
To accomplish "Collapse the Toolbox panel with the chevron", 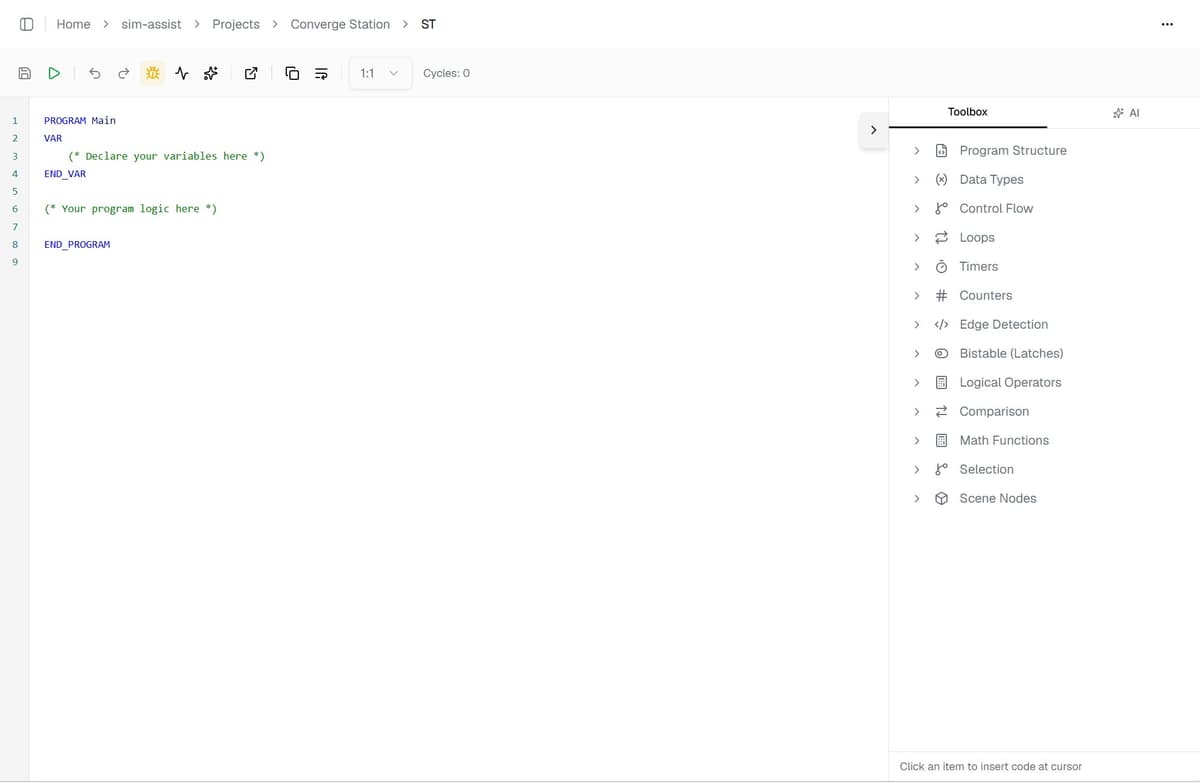I will pyautogui.click(x=873, y=130).
